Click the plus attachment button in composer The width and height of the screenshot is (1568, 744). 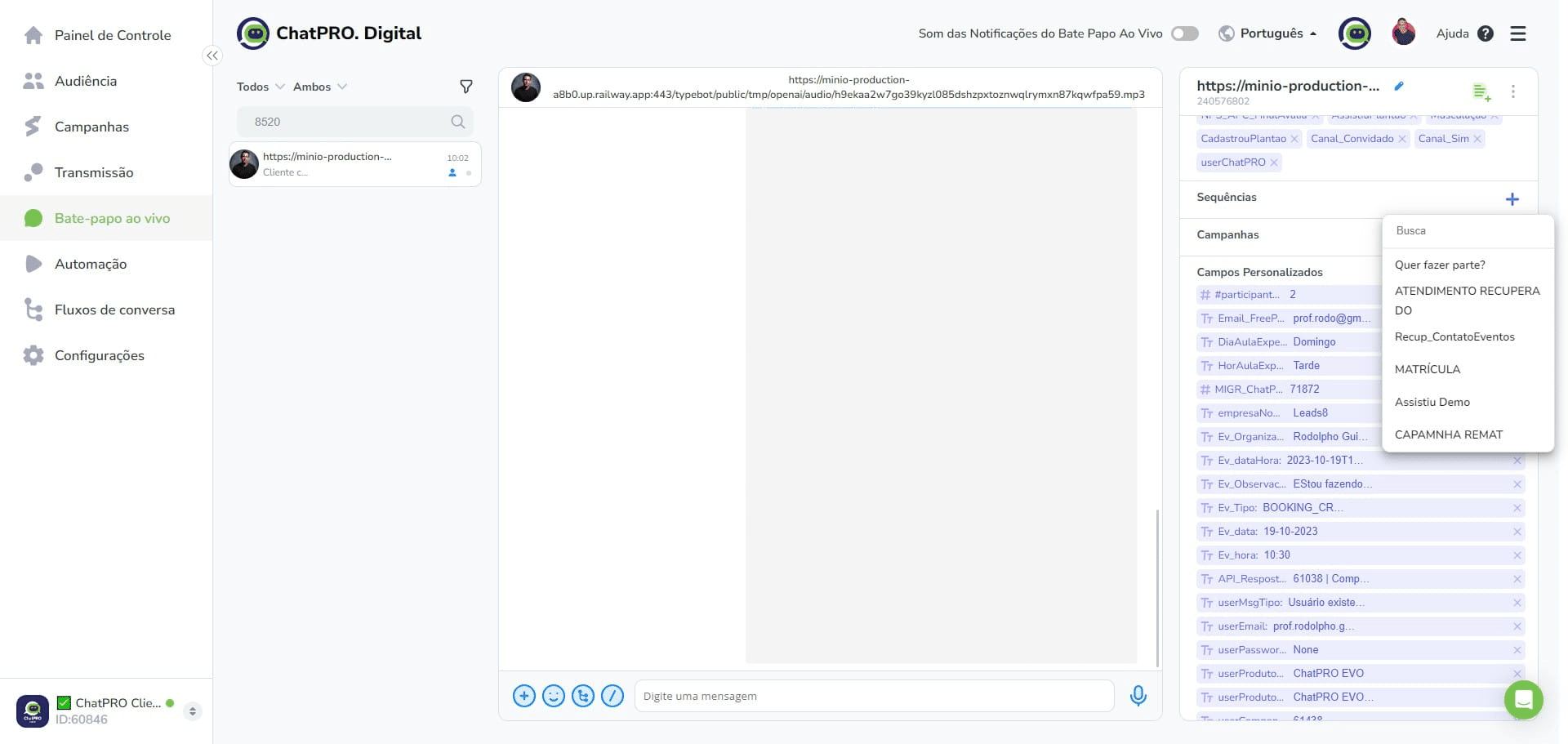[524, 696]
